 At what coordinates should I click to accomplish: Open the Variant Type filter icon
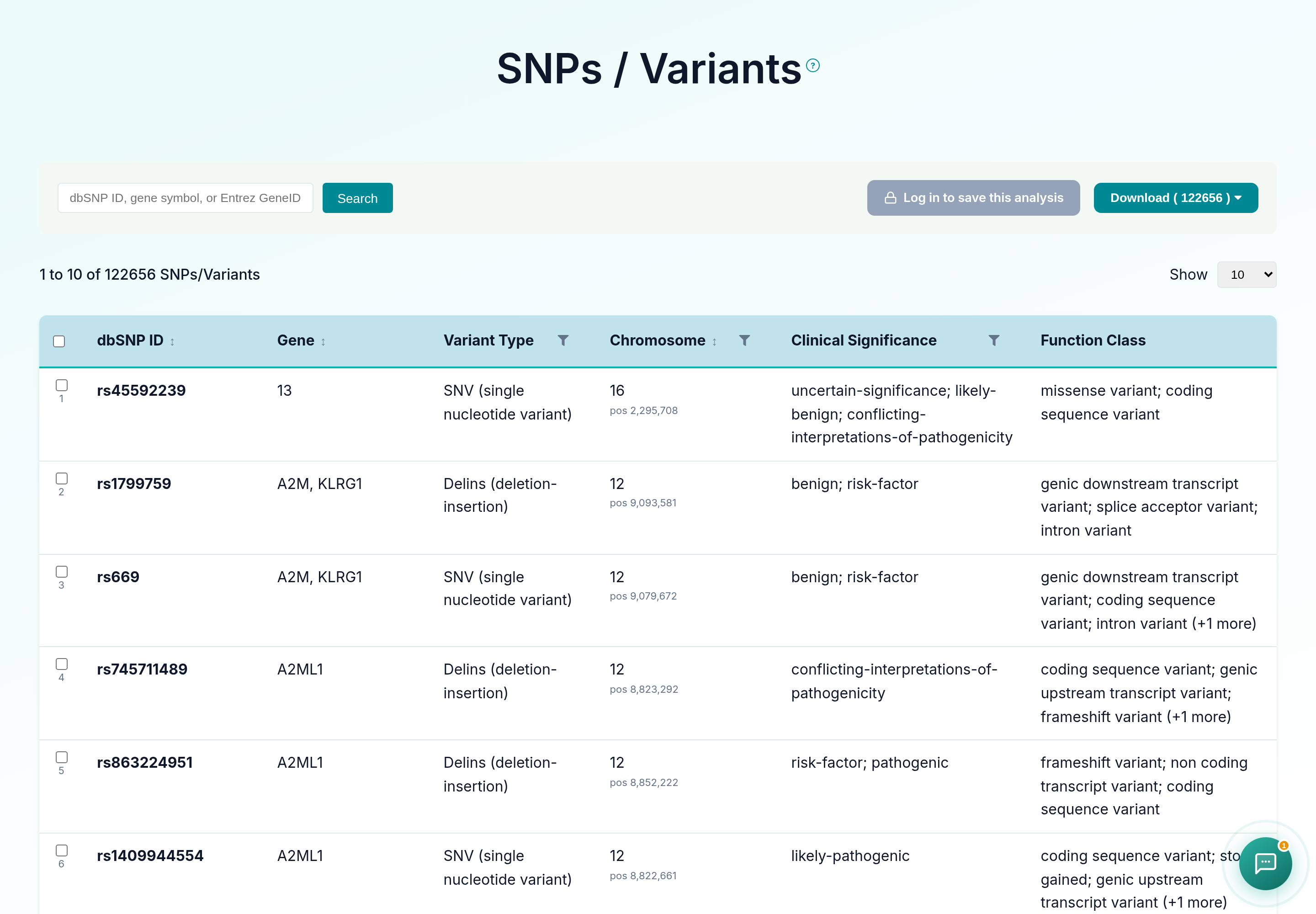tap(563, 341)
